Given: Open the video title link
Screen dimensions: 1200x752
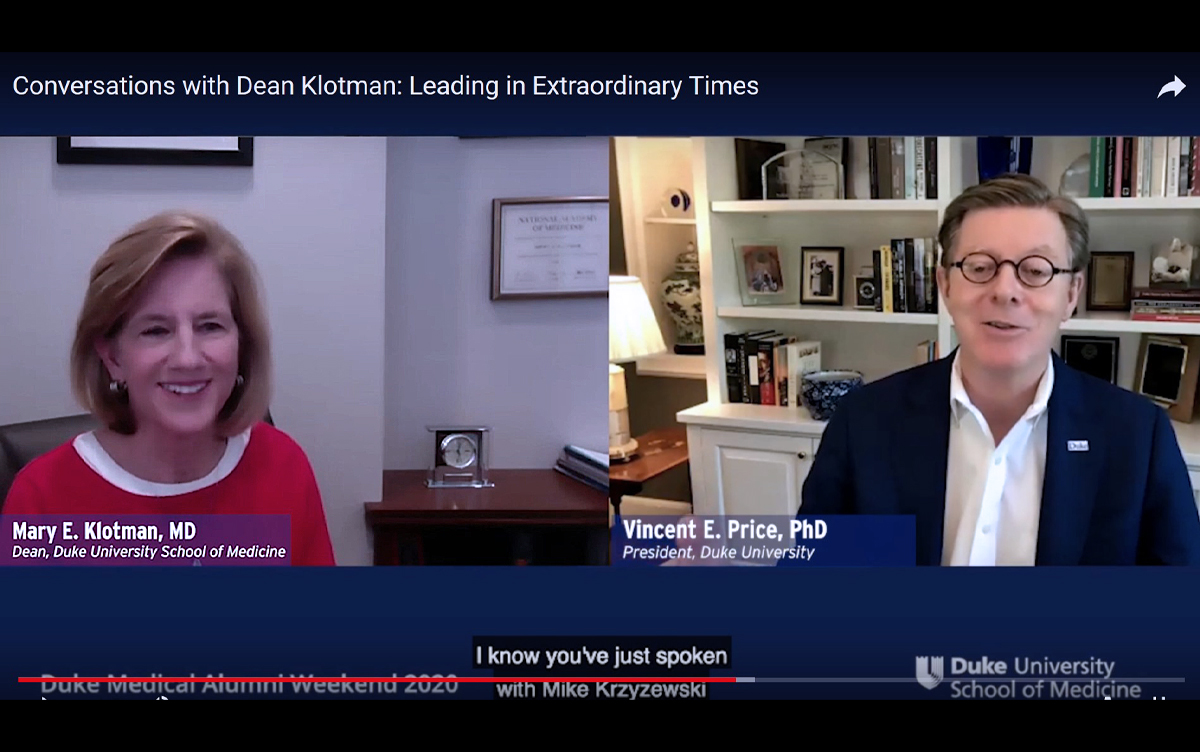Looking at the screenshot, I should pos(385,86).
